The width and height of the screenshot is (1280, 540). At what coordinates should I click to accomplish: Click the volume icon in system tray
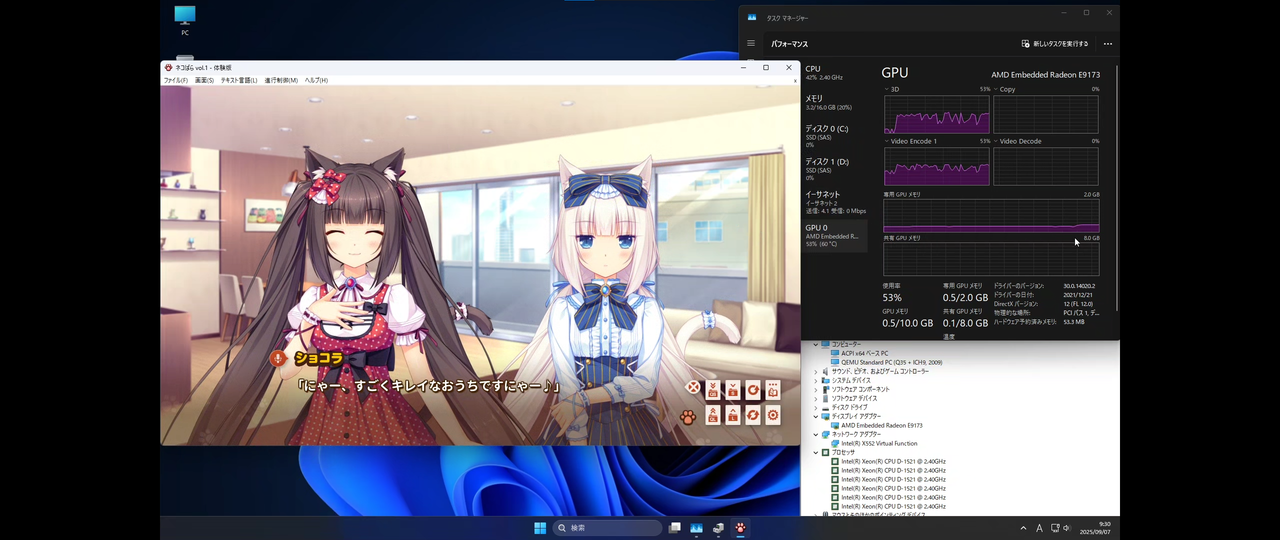(x=1067, y=528)
